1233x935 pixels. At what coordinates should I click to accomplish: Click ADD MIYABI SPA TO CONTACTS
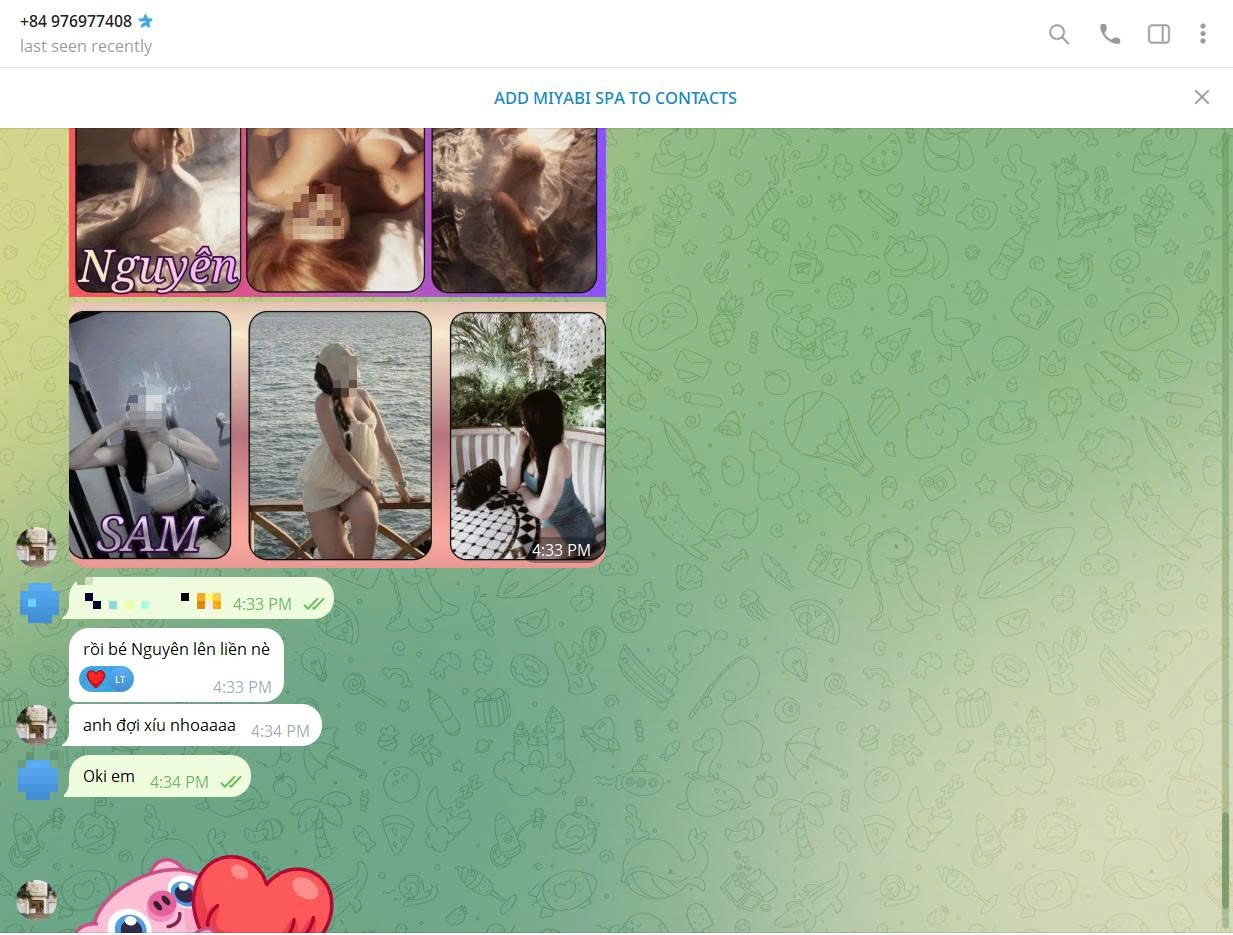615,98
